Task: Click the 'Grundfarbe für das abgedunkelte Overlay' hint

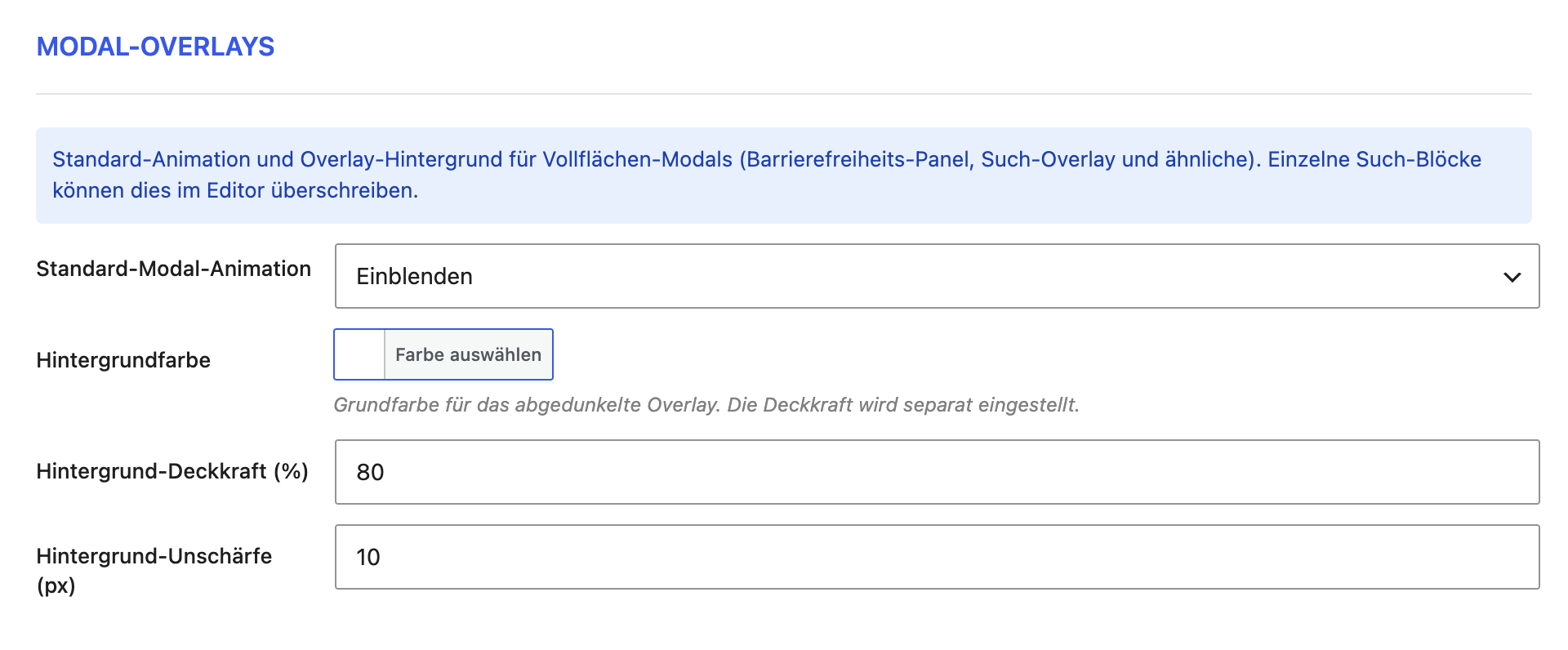Action: pos(706,405)
